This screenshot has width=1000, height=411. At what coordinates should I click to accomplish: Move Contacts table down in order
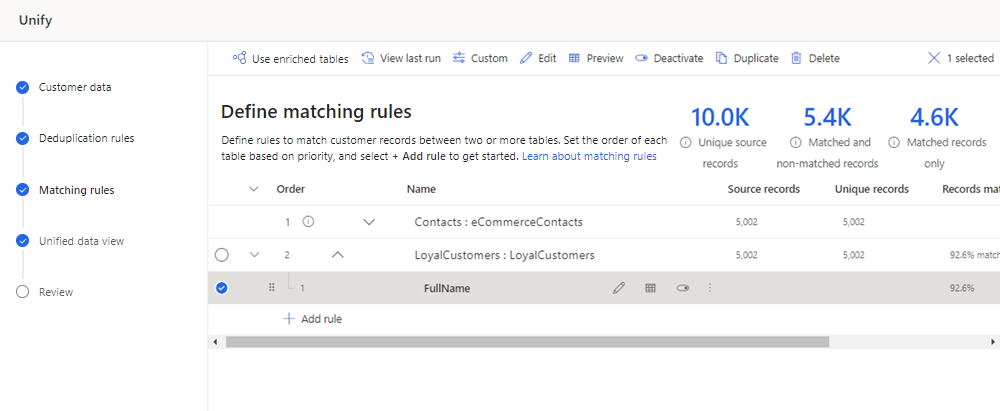[369, 222]
